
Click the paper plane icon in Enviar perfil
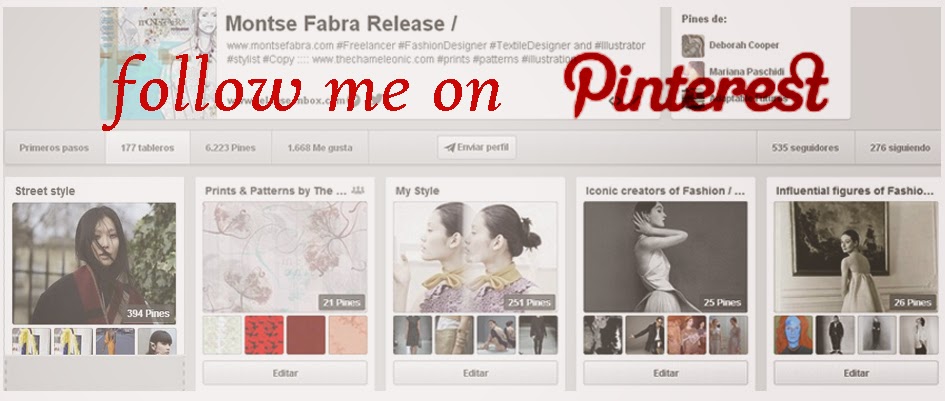point(450,147)
